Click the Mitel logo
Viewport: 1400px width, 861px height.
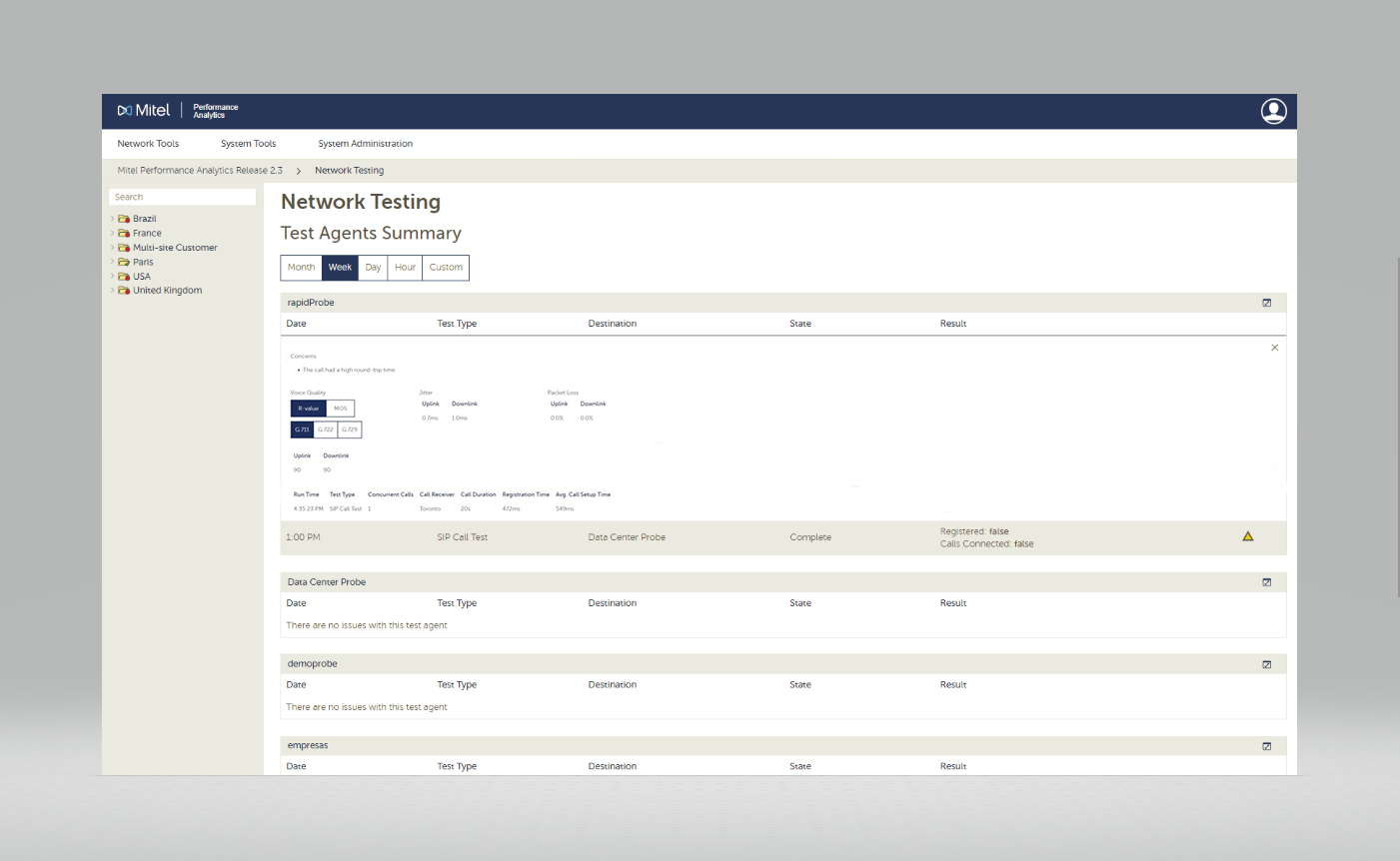(x=144, y=111)
